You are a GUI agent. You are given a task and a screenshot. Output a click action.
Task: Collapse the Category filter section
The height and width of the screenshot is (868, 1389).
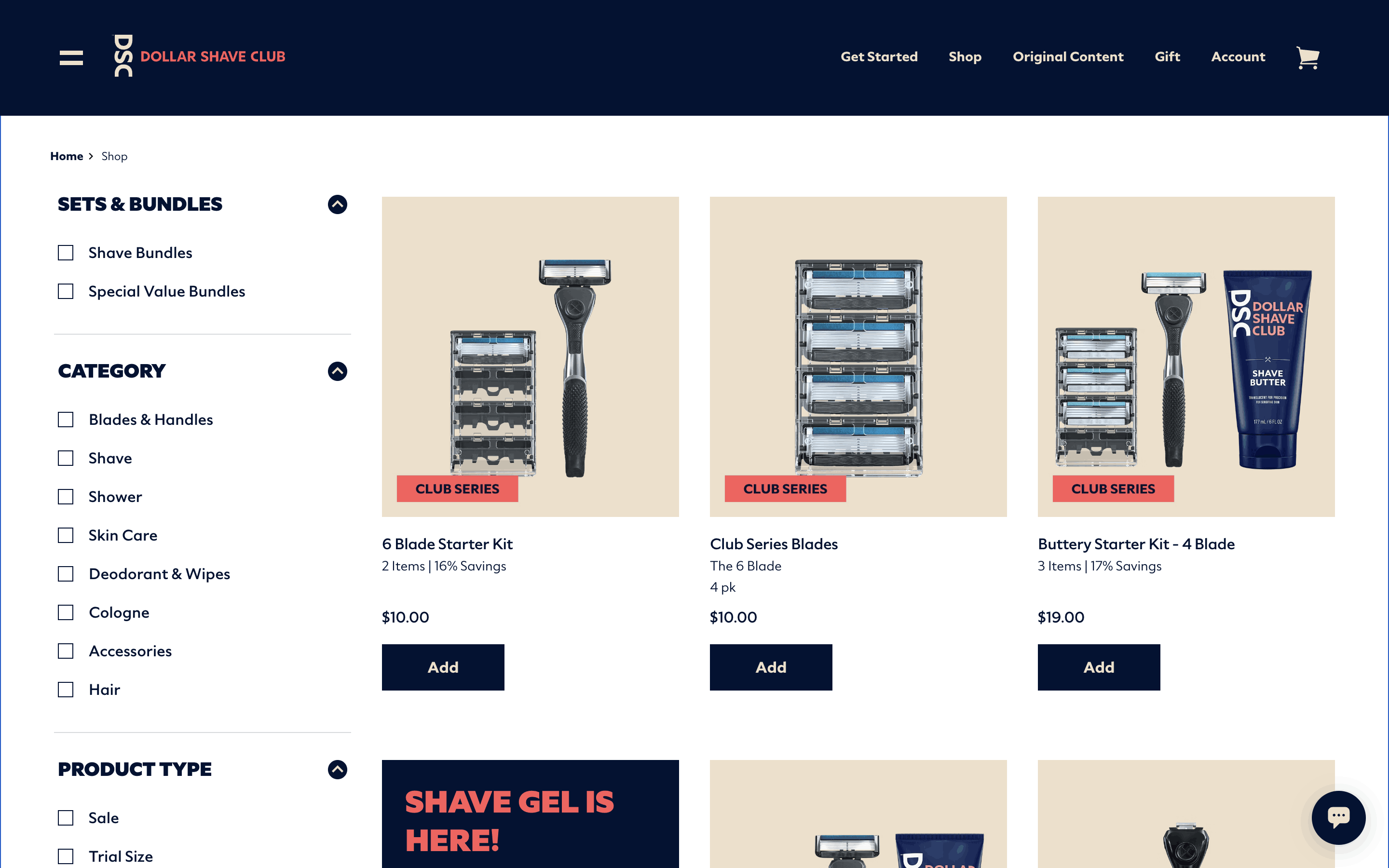338,371
